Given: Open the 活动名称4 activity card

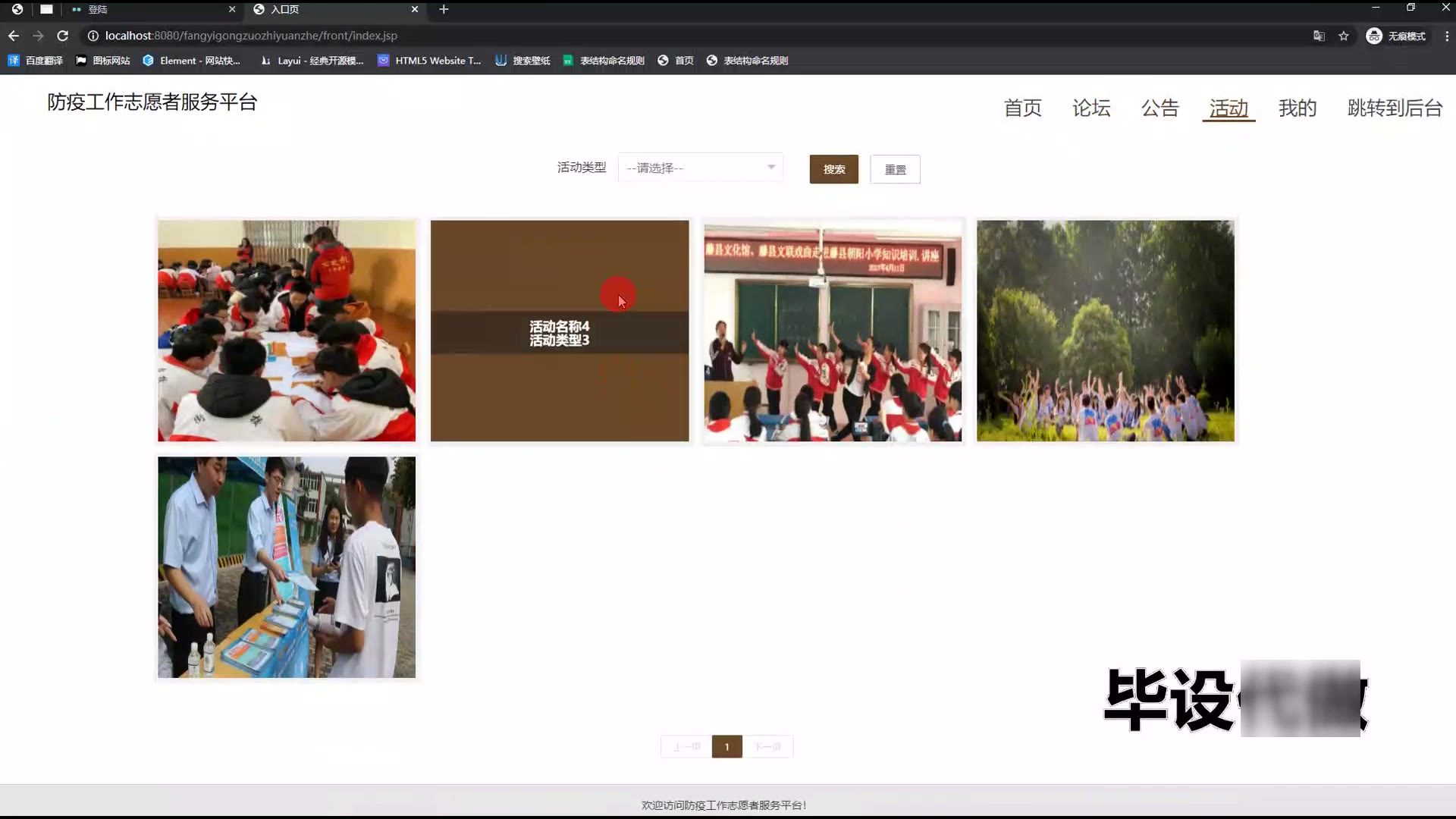Looking at the screenshot, I should click(559, 331).
